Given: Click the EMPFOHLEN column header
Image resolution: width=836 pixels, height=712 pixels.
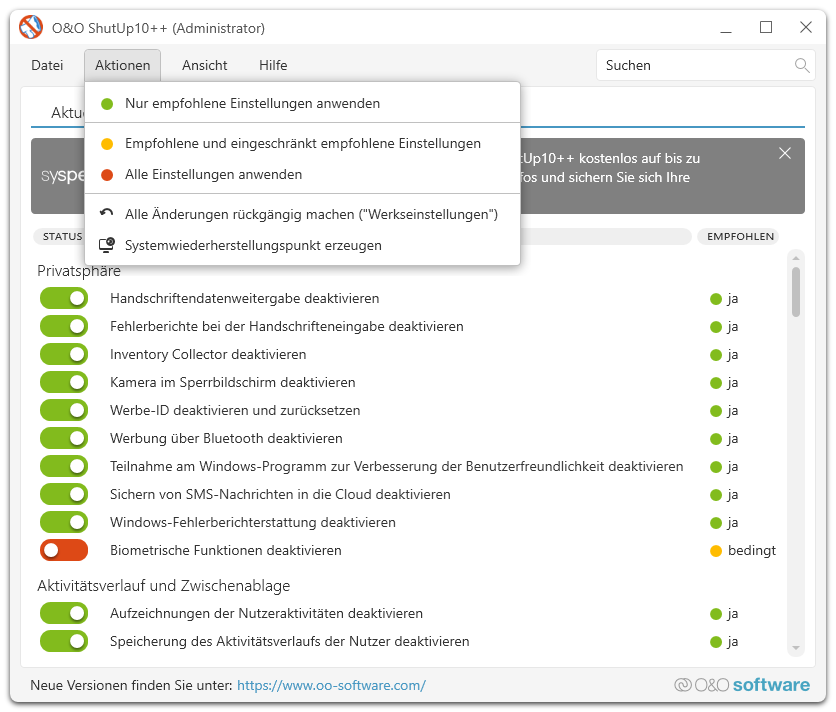Looking at the screenshot, I should tap(740, 236).
